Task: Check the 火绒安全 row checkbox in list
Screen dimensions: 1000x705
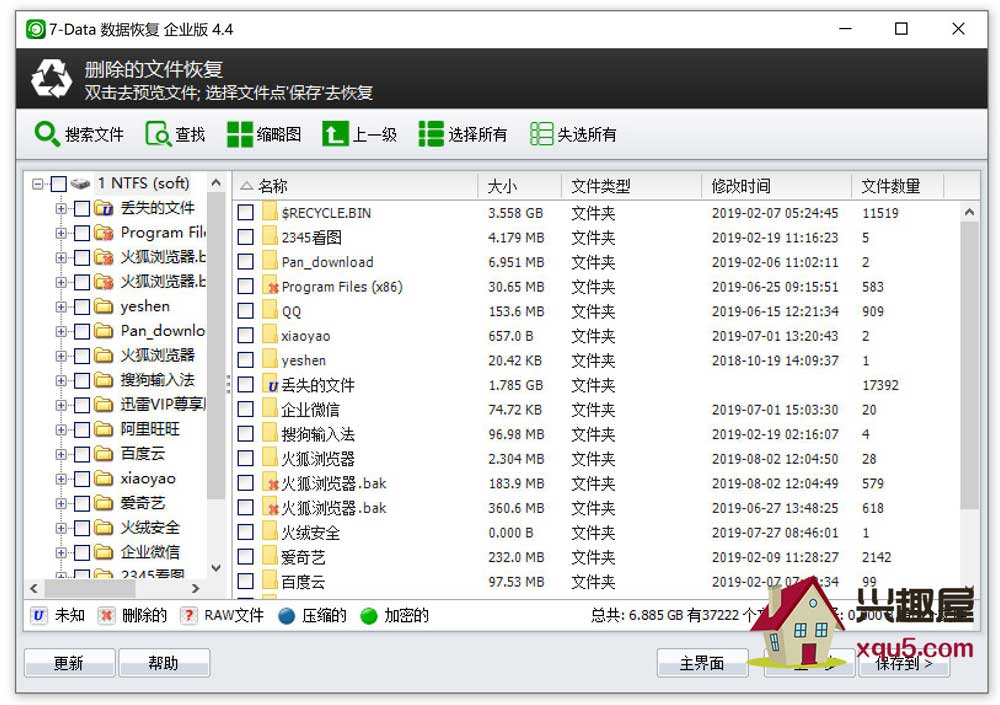Action: tap(246, 532)
